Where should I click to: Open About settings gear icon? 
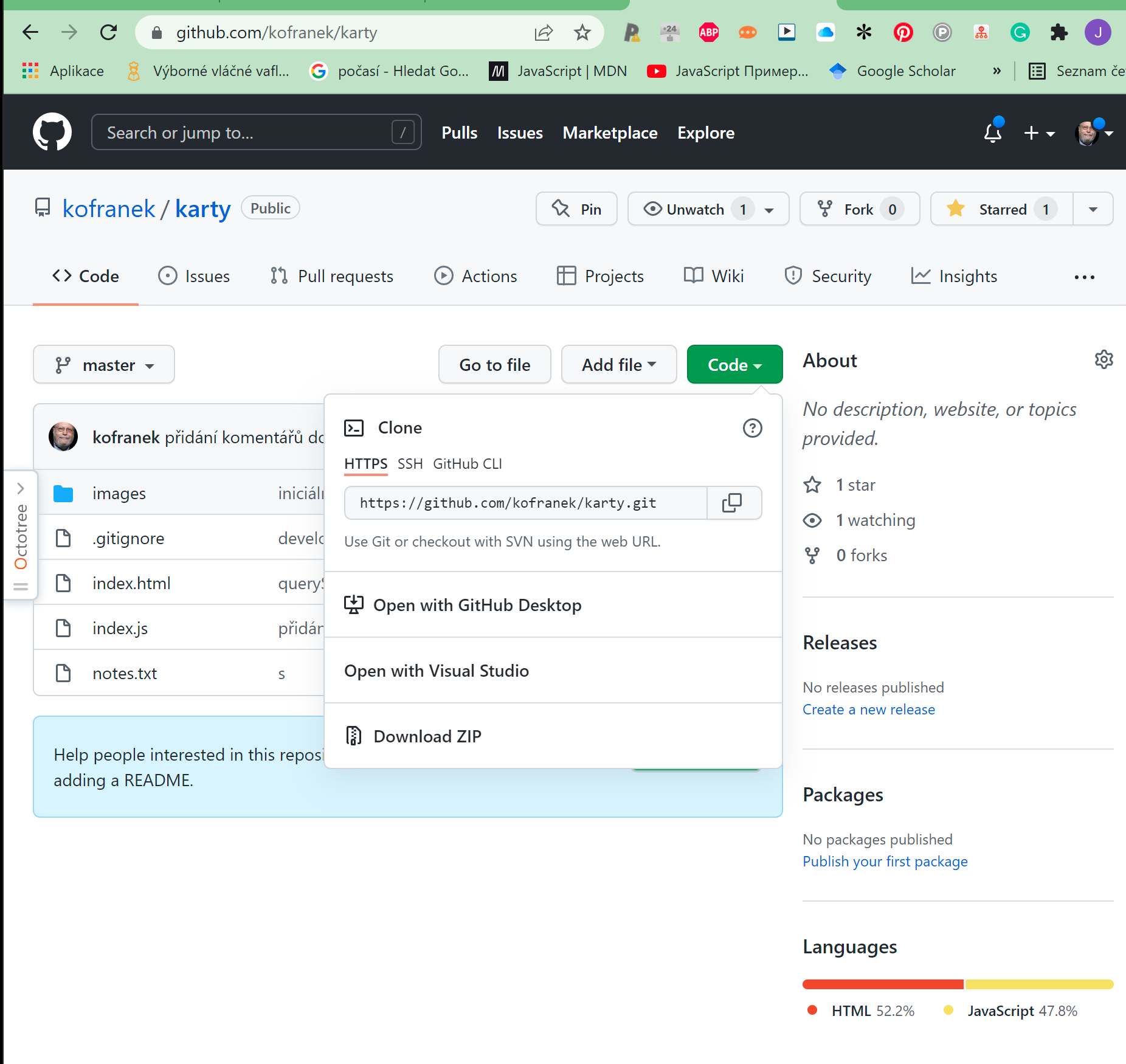[1104, 360]
